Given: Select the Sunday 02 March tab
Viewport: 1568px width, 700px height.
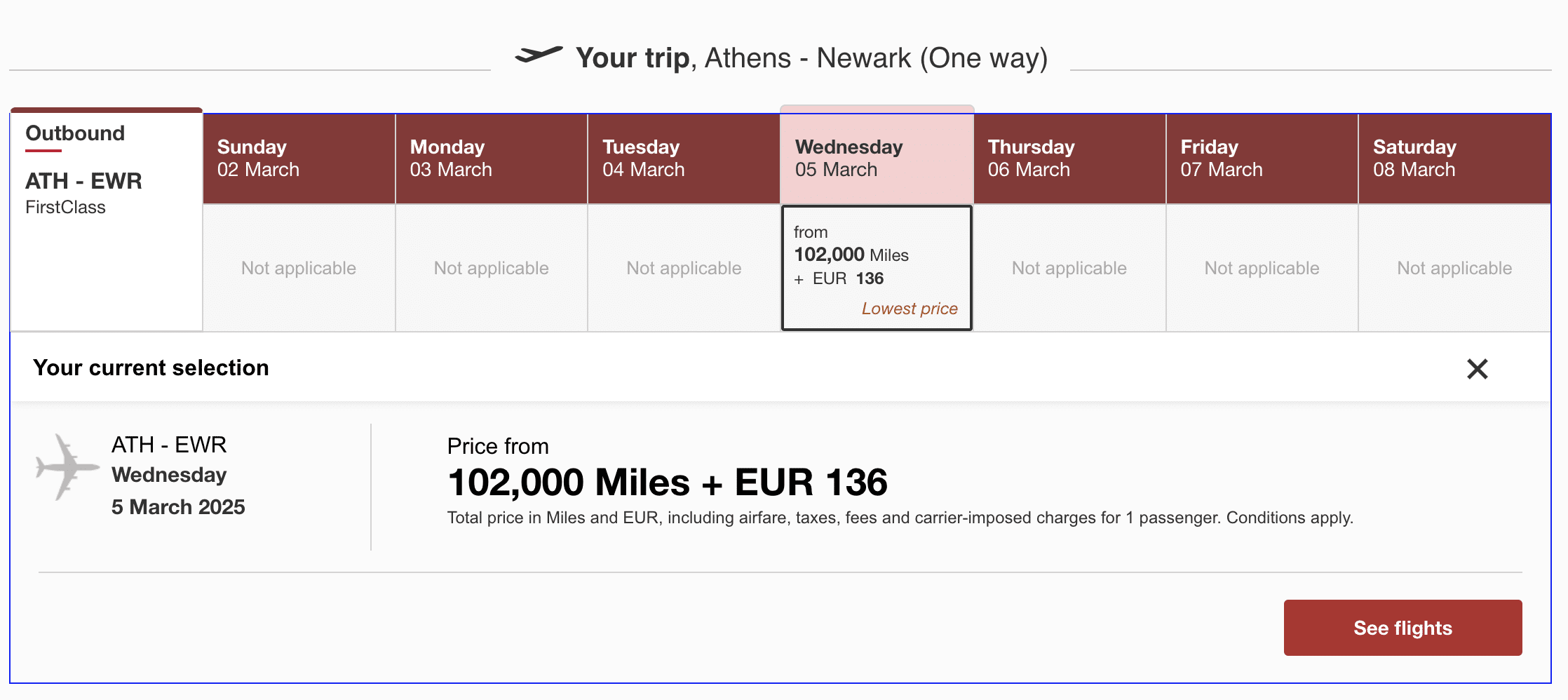Looking at the screenshot, I should 299,159.
